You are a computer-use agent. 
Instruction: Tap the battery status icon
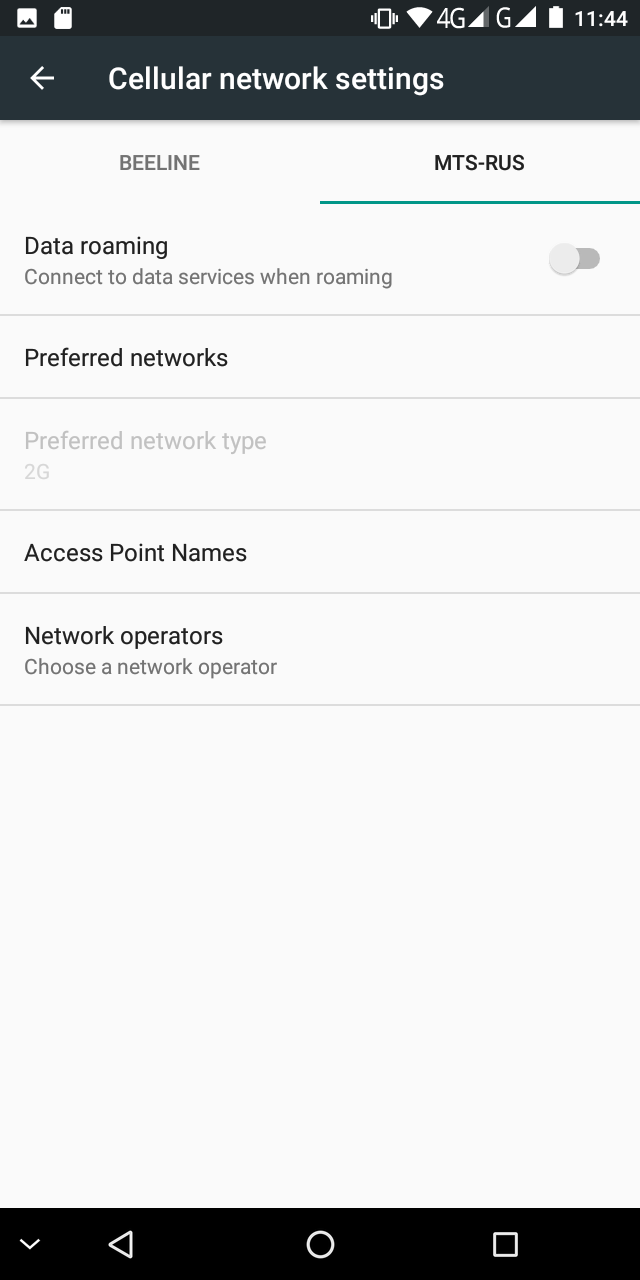(555, 18)
